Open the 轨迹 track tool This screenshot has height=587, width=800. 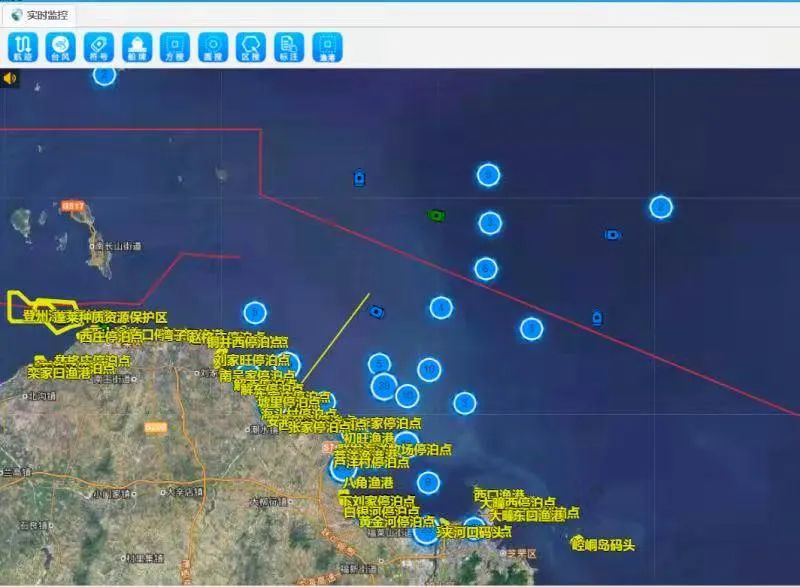click(23, 47)
